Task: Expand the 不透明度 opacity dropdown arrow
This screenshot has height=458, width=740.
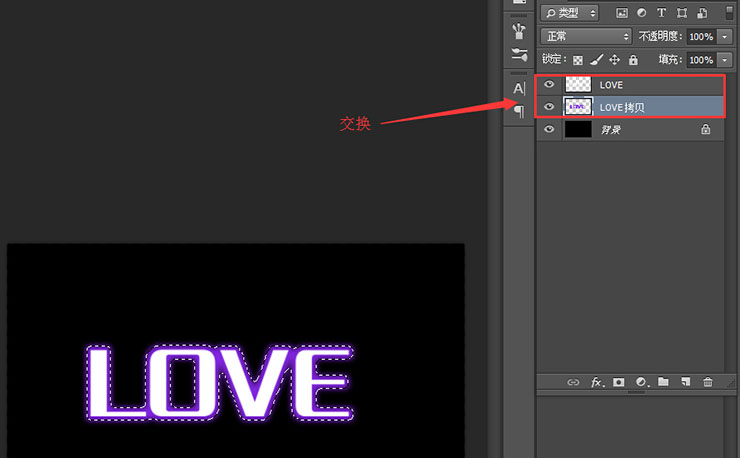Action: pos(724,36)
